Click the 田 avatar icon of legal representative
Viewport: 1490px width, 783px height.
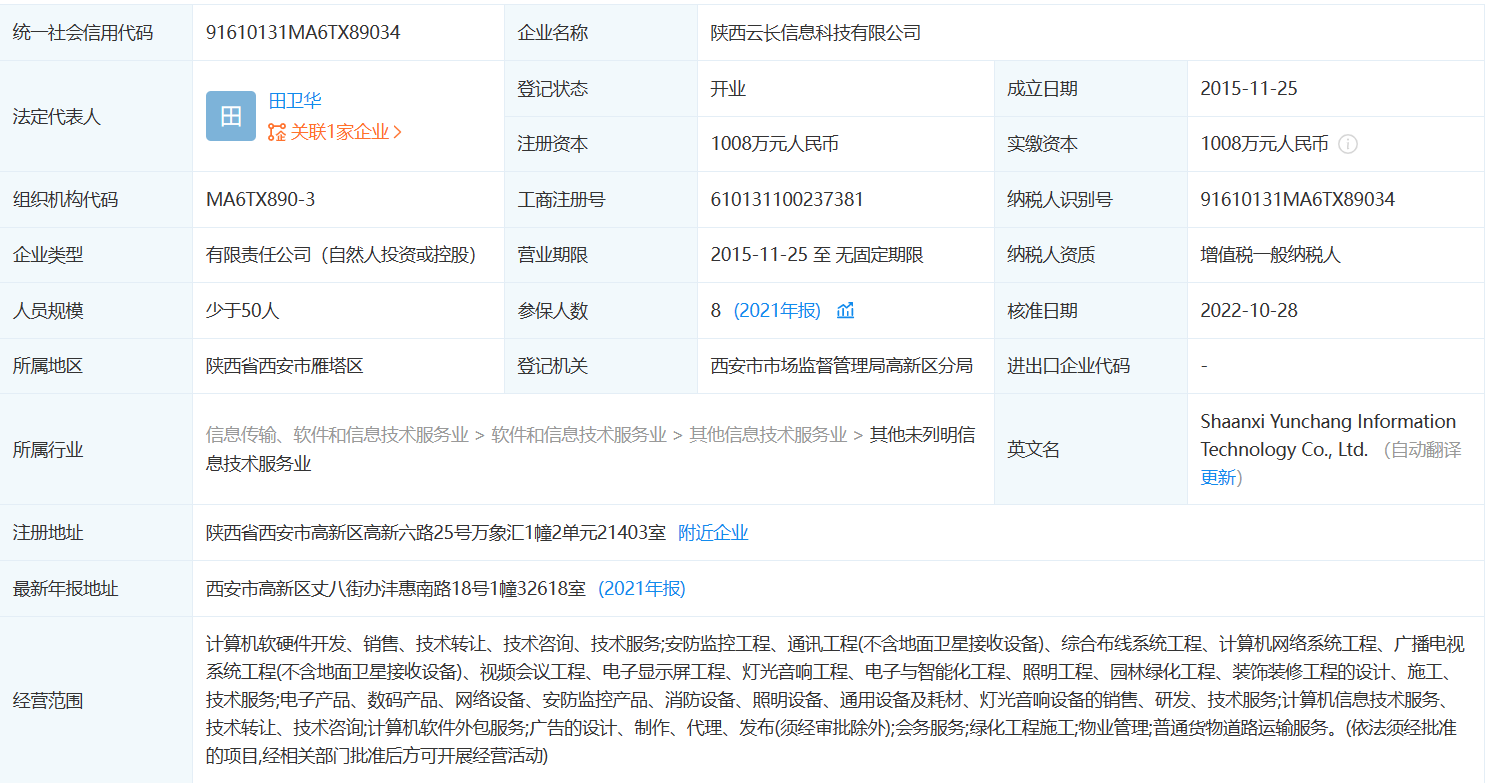pos(231,116)
